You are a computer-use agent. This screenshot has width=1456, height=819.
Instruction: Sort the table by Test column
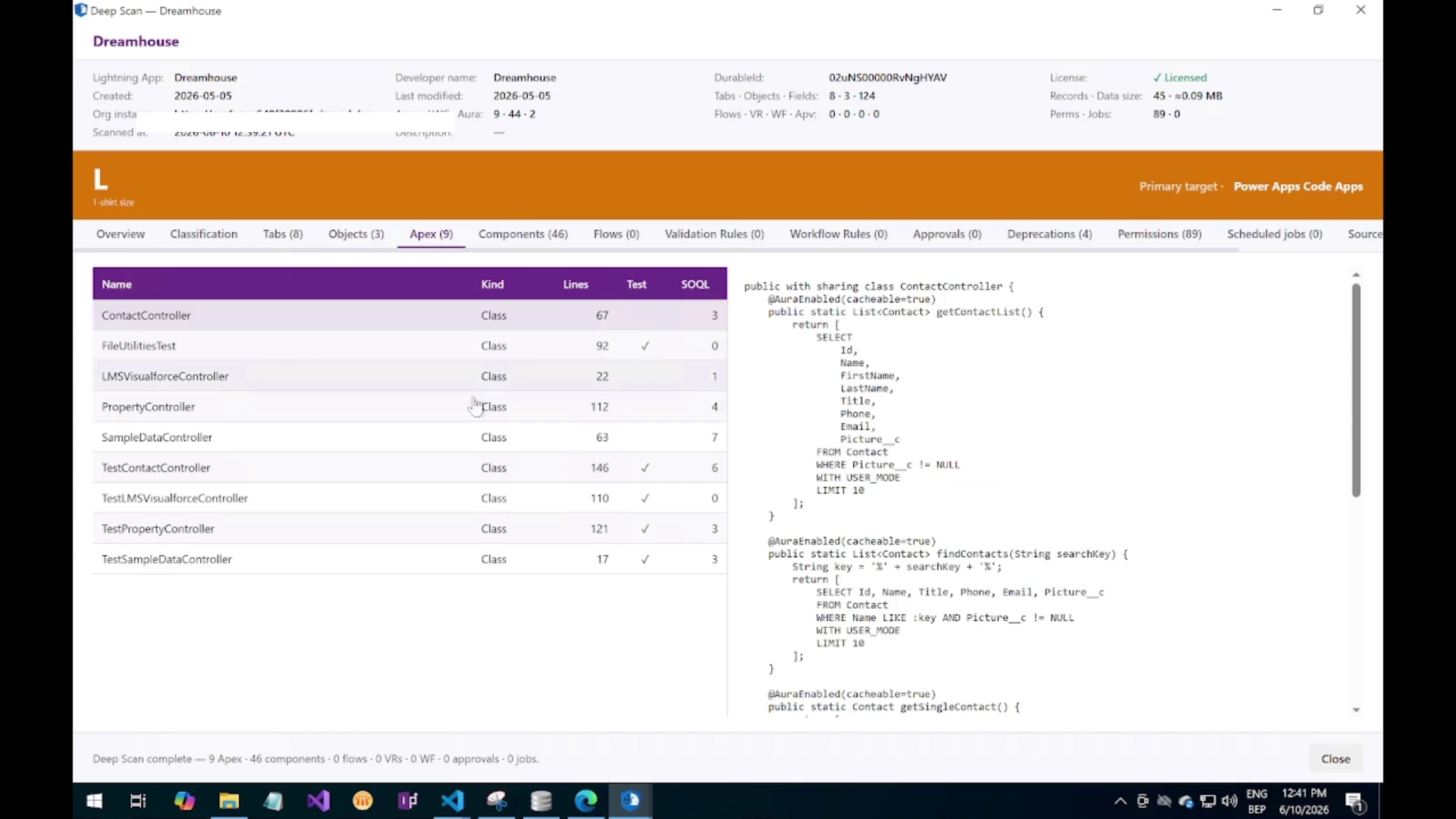click(636, 284)
